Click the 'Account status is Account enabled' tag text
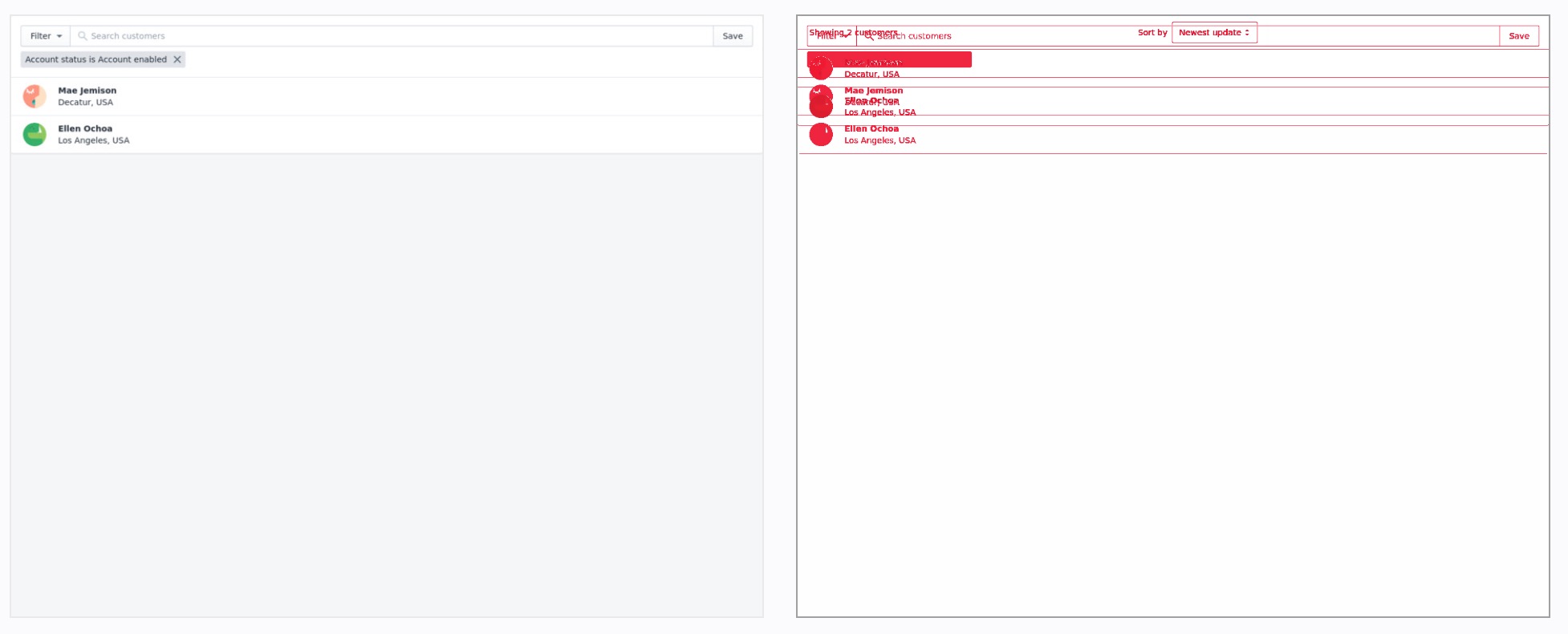Screen dimensions: 1568x634 pyautogui.click(x=95, y=59)
